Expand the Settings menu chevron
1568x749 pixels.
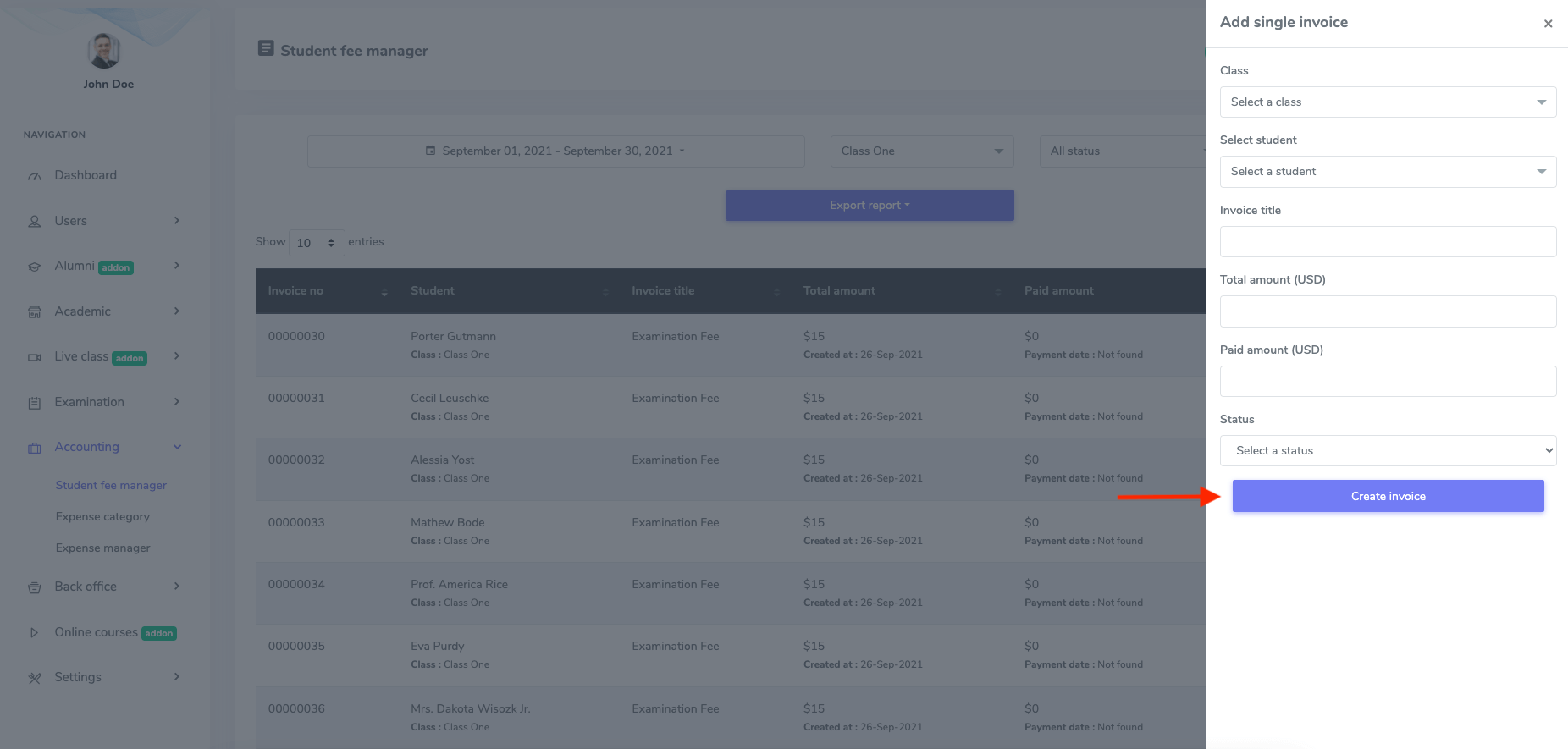(x=177, y=677)
